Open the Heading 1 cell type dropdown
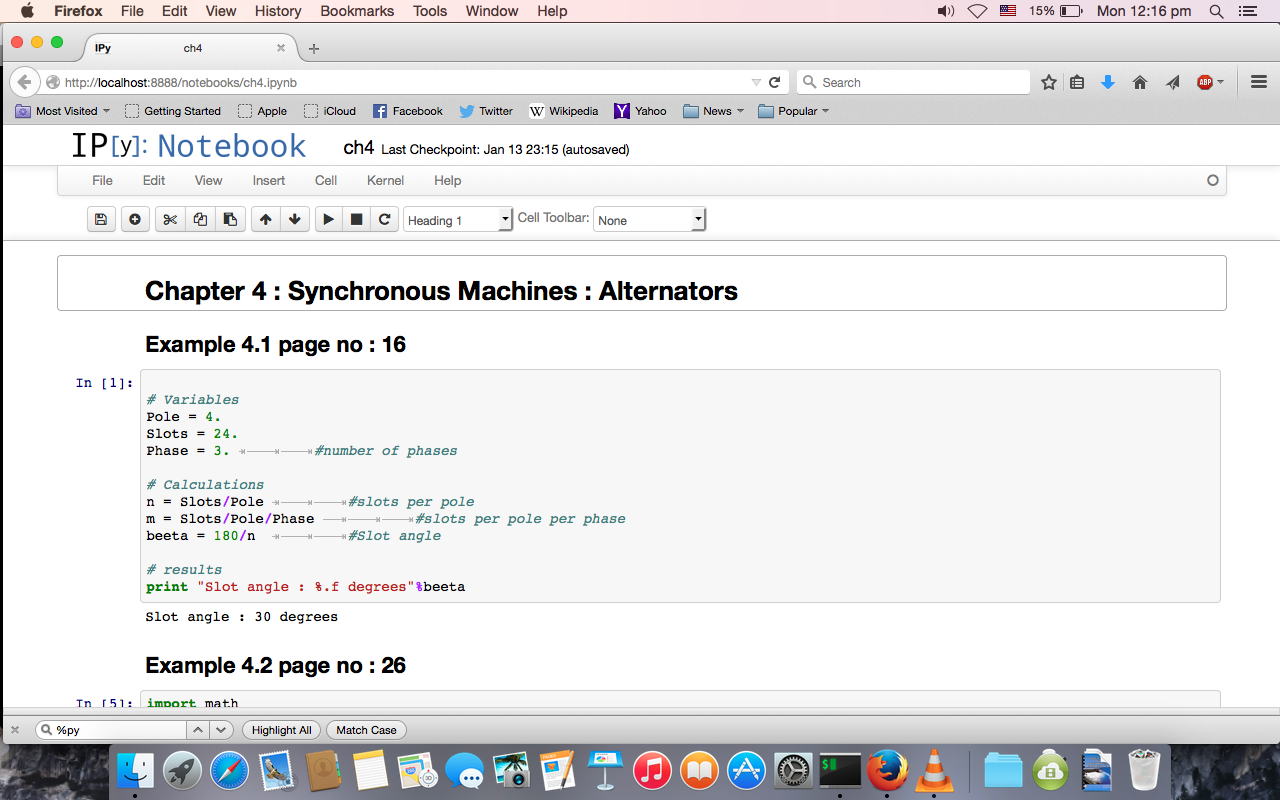 click(x=458, y=220)
